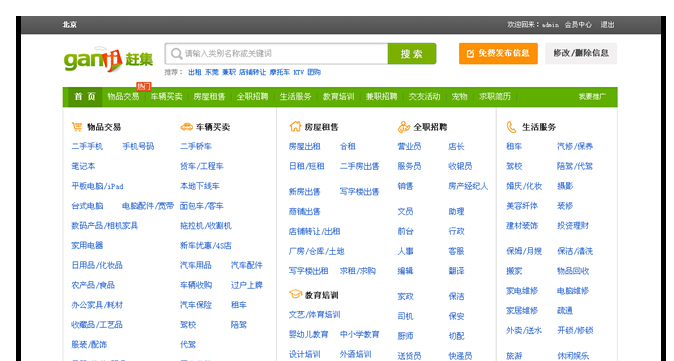
Task: Click 退出 to log out
Action: click(x=607, y=24)
